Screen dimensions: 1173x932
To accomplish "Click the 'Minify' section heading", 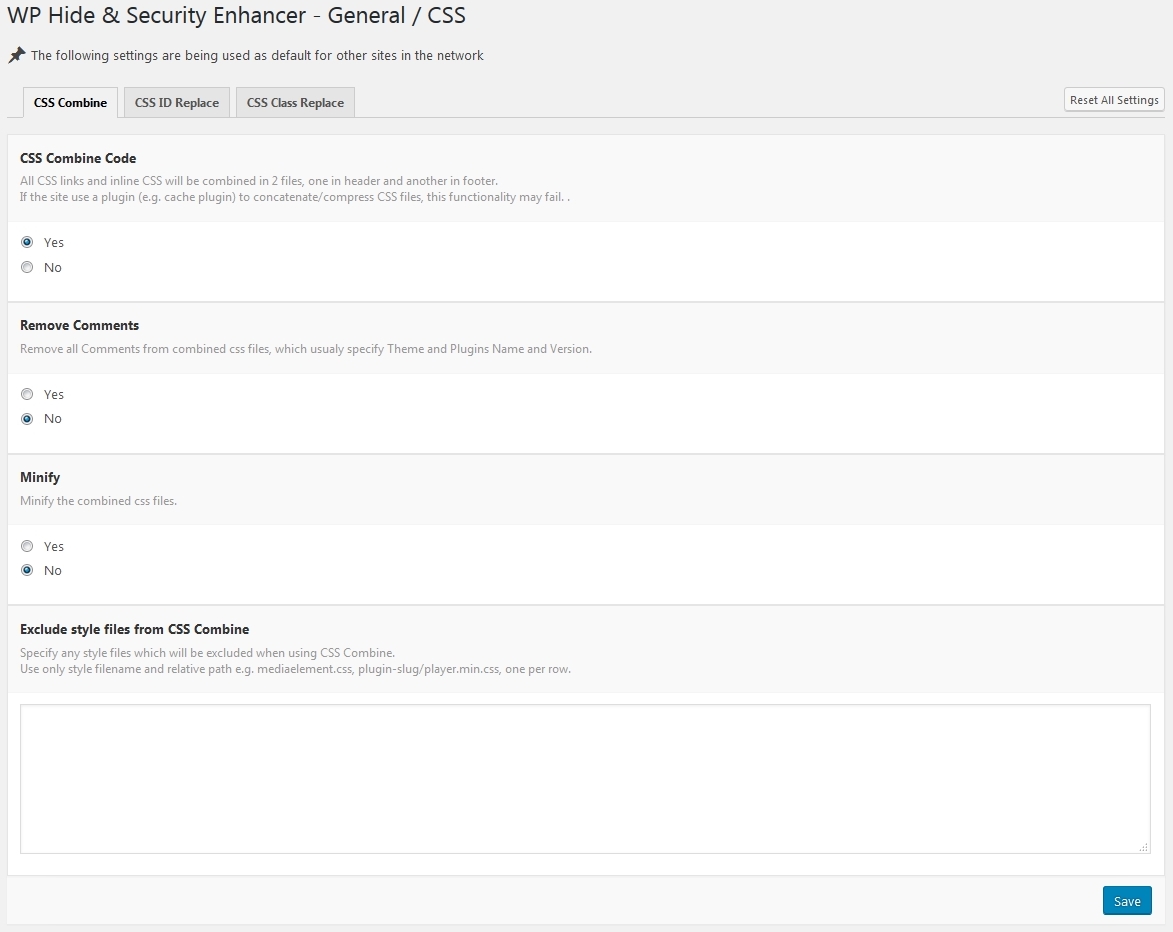I will 40,477.
